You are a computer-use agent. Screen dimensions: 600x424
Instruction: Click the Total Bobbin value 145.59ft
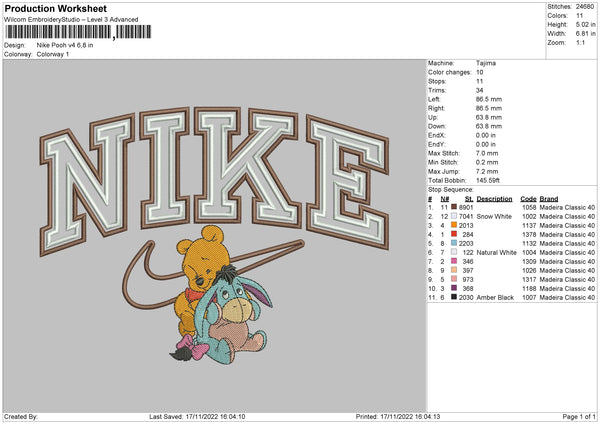[x=488, y=180]
